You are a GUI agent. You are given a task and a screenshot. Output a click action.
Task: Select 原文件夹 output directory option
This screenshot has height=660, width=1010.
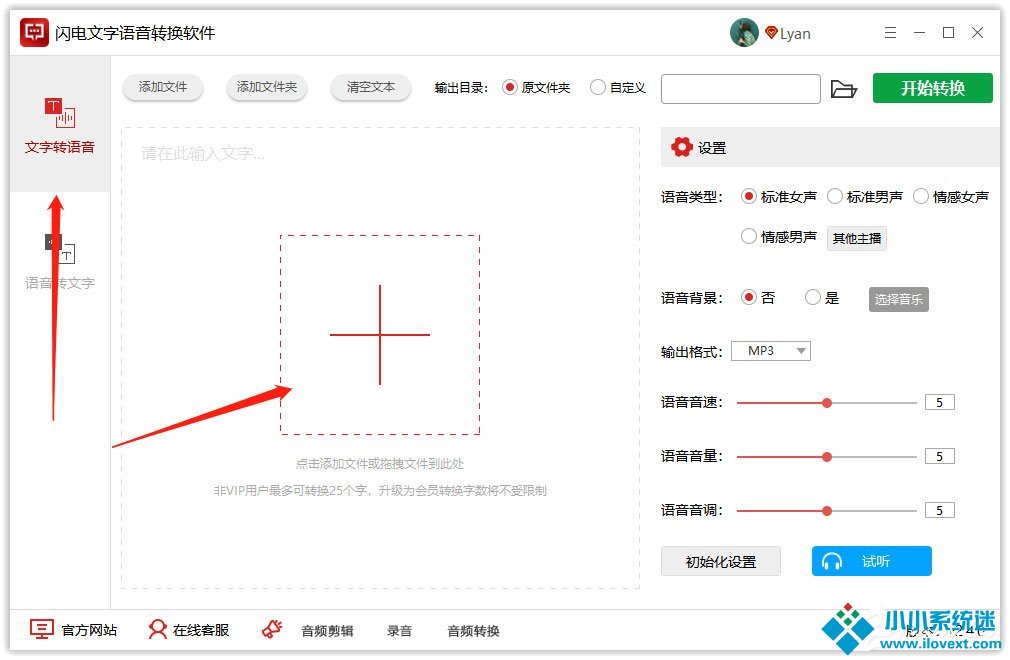point(537,88)
